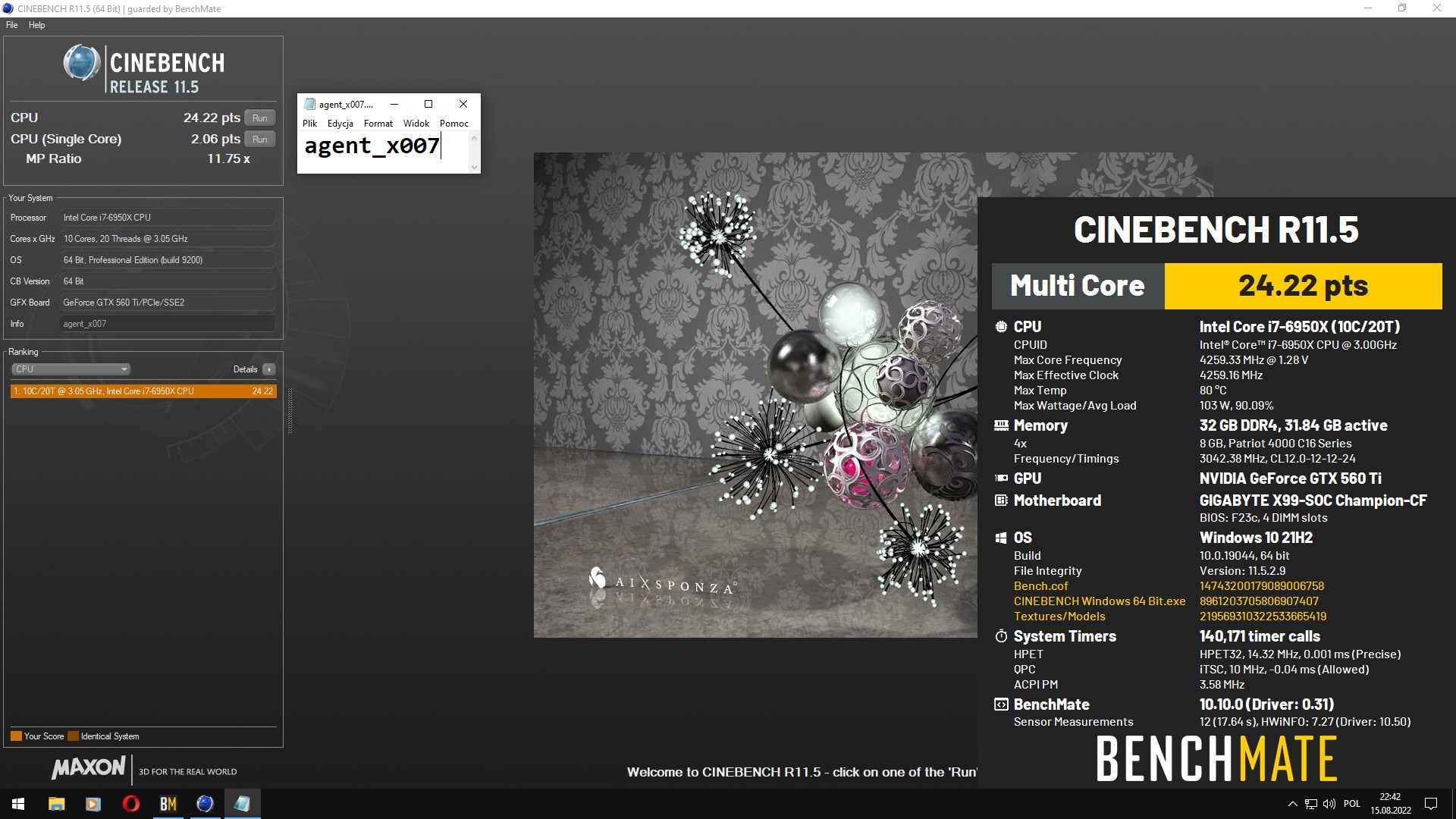Click the GFX Board field value
Viewport: 1456px width, 819px height.
click(x=167, y=303)
